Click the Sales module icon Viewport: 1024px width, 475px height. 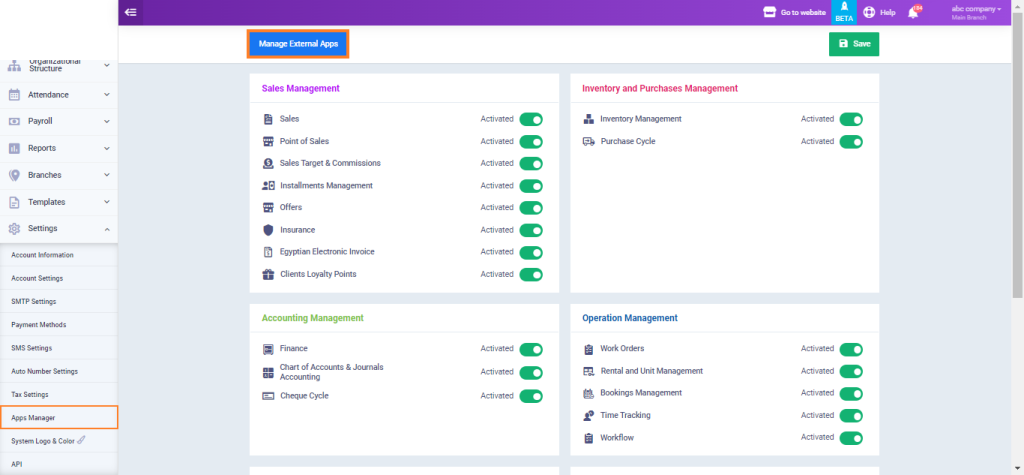point(268,119)
